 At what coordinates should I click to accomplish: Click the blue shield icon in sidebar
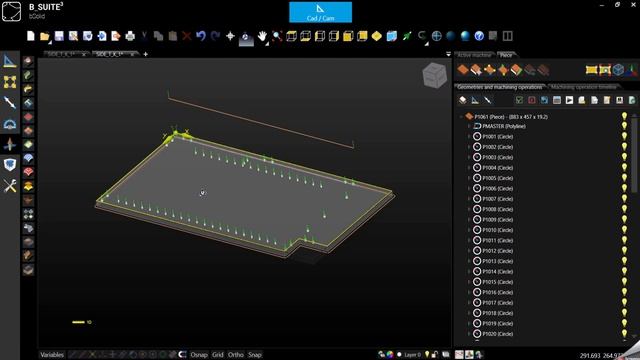pyautogui.click(x=10, y=165)
